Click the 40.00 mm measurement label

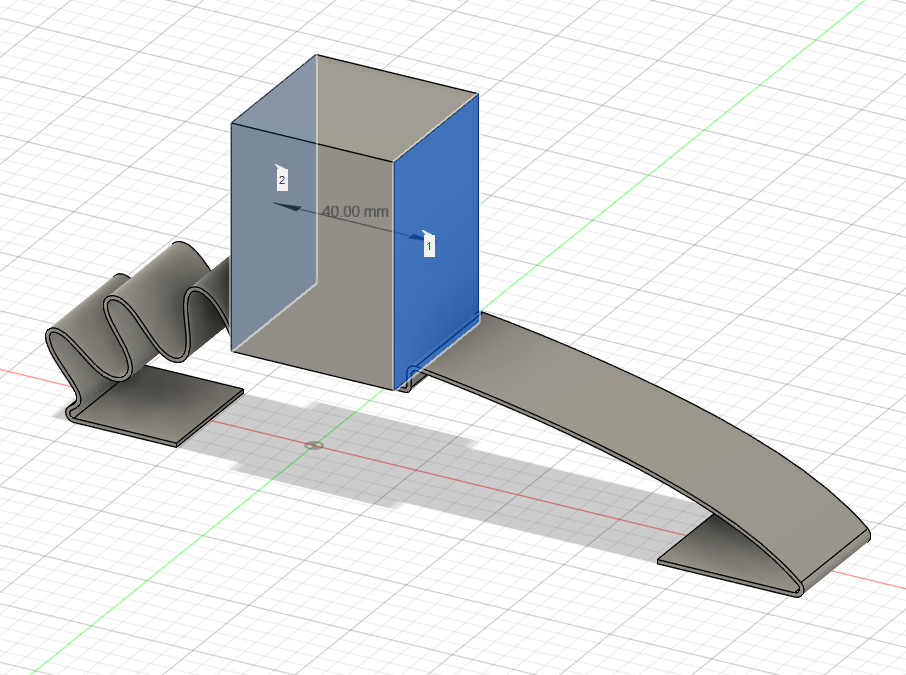pos(355,212)
